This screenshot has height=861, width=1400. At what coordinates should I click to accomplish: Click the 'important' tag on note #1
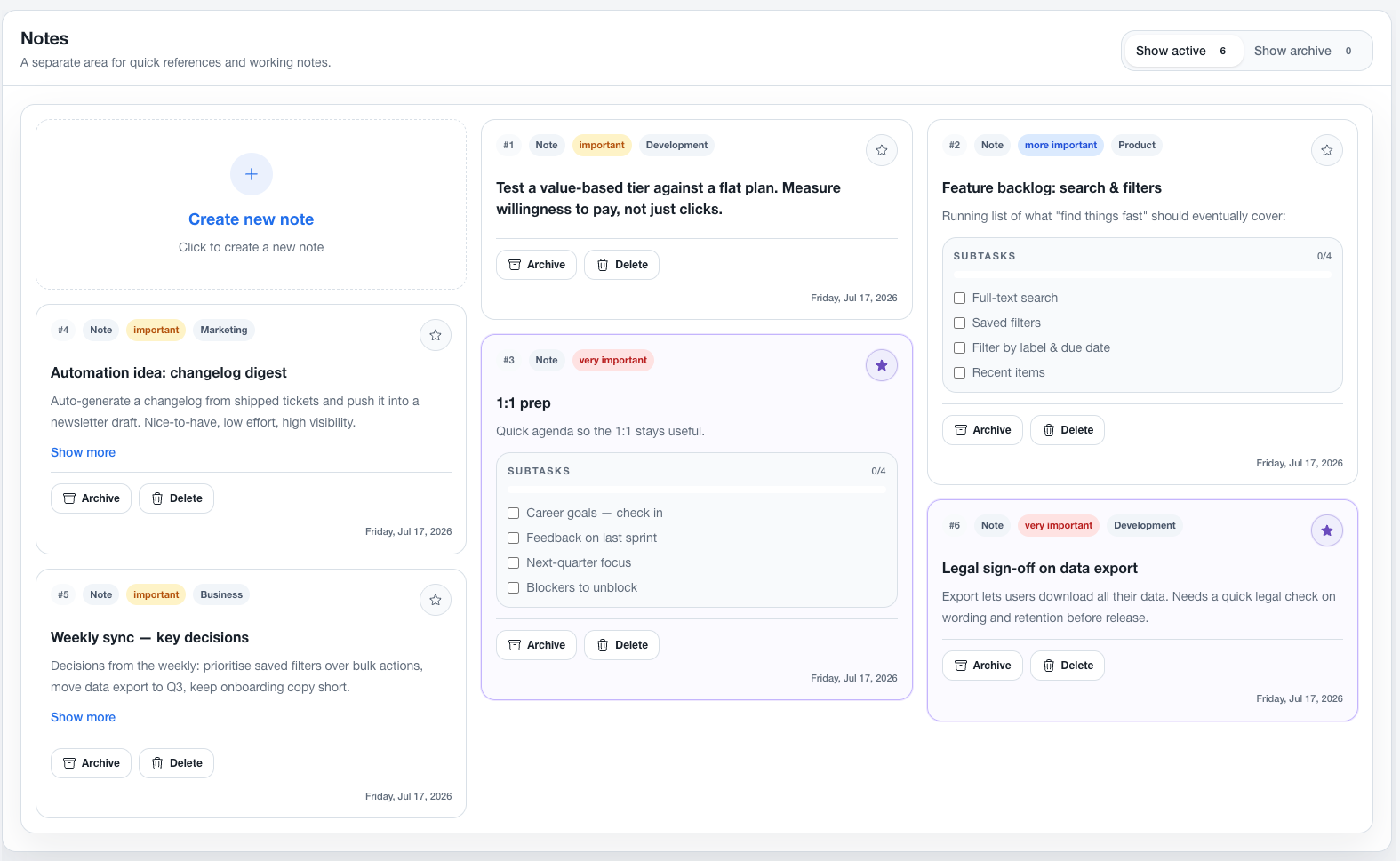[x=602, y=146]
